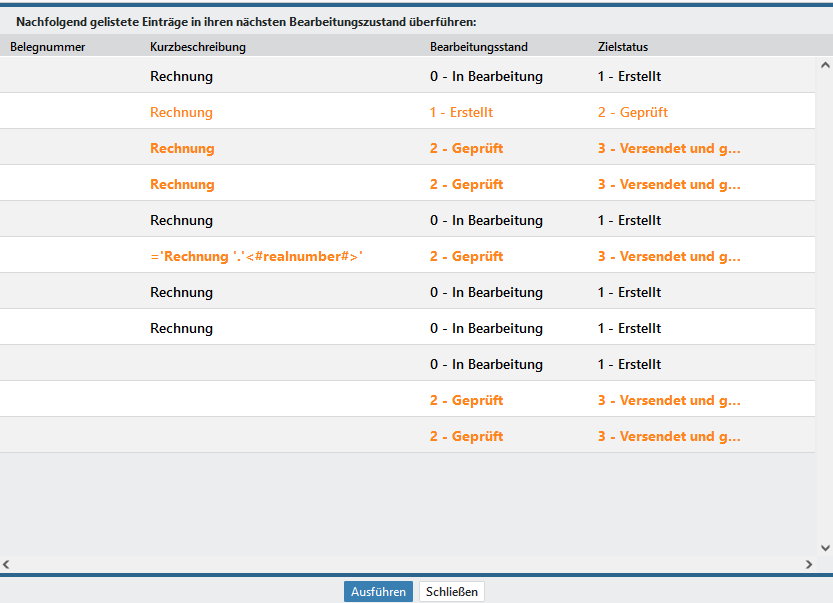Screen dimensions: 833x603
Task: Click the scroll up arrow of the list
Action: [825, 66]
